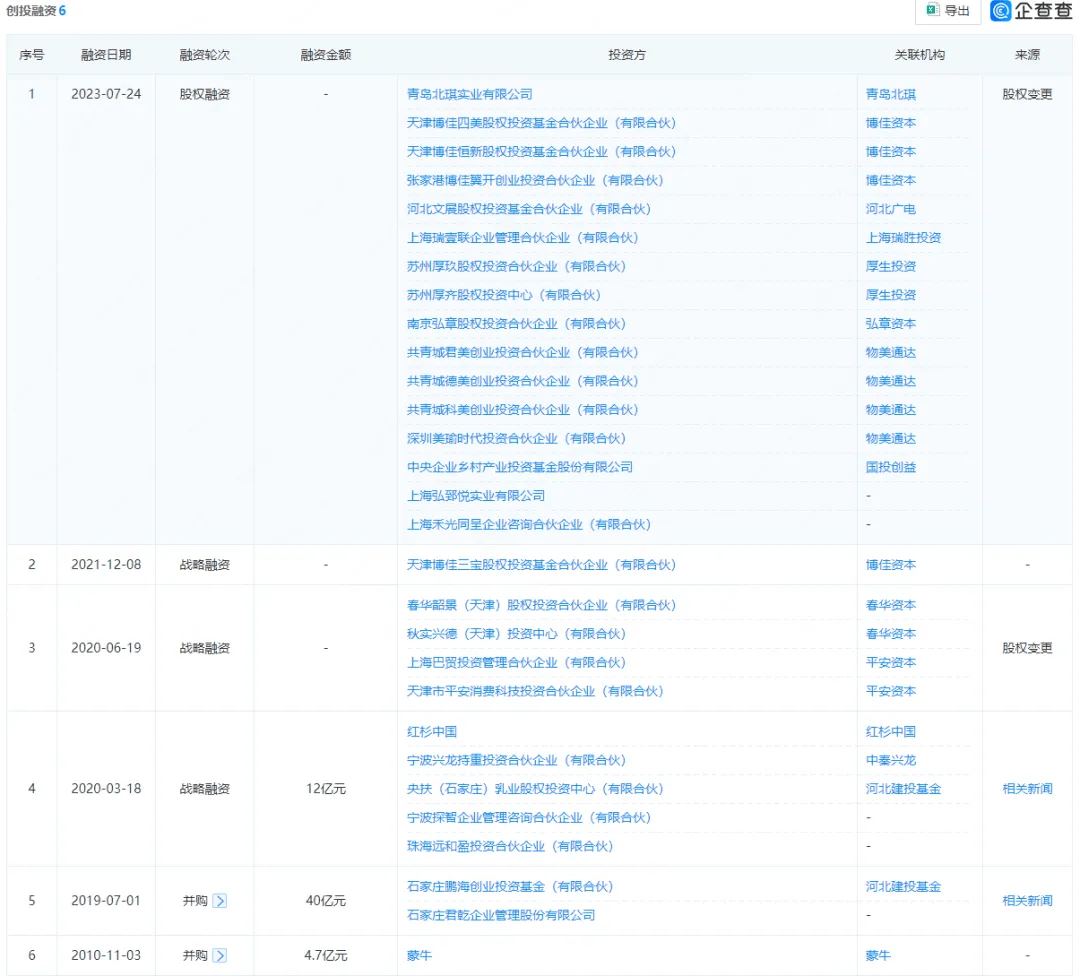1080x976 pixels.
Task: Open 秋实兴德（天津）投资中心 link
Action: 516,634
